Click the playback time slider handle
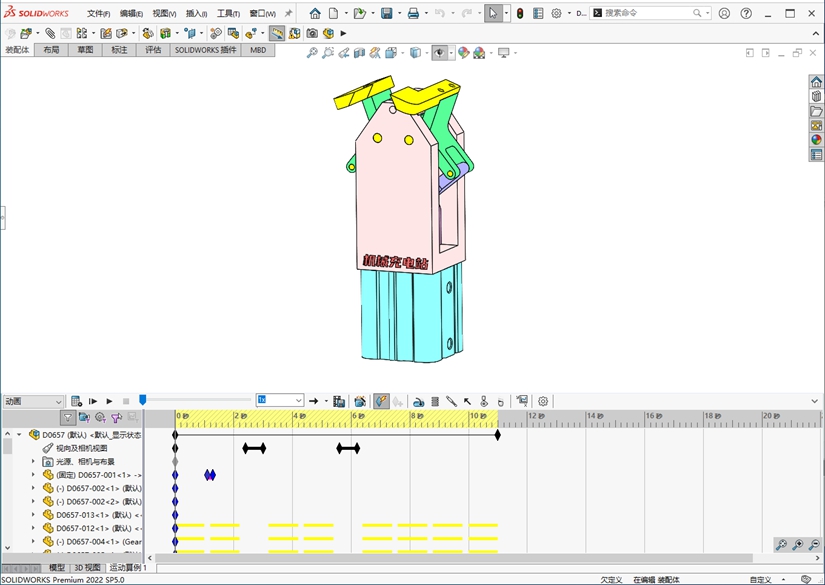This screenshot has width=825, height=585. (142, 400)
